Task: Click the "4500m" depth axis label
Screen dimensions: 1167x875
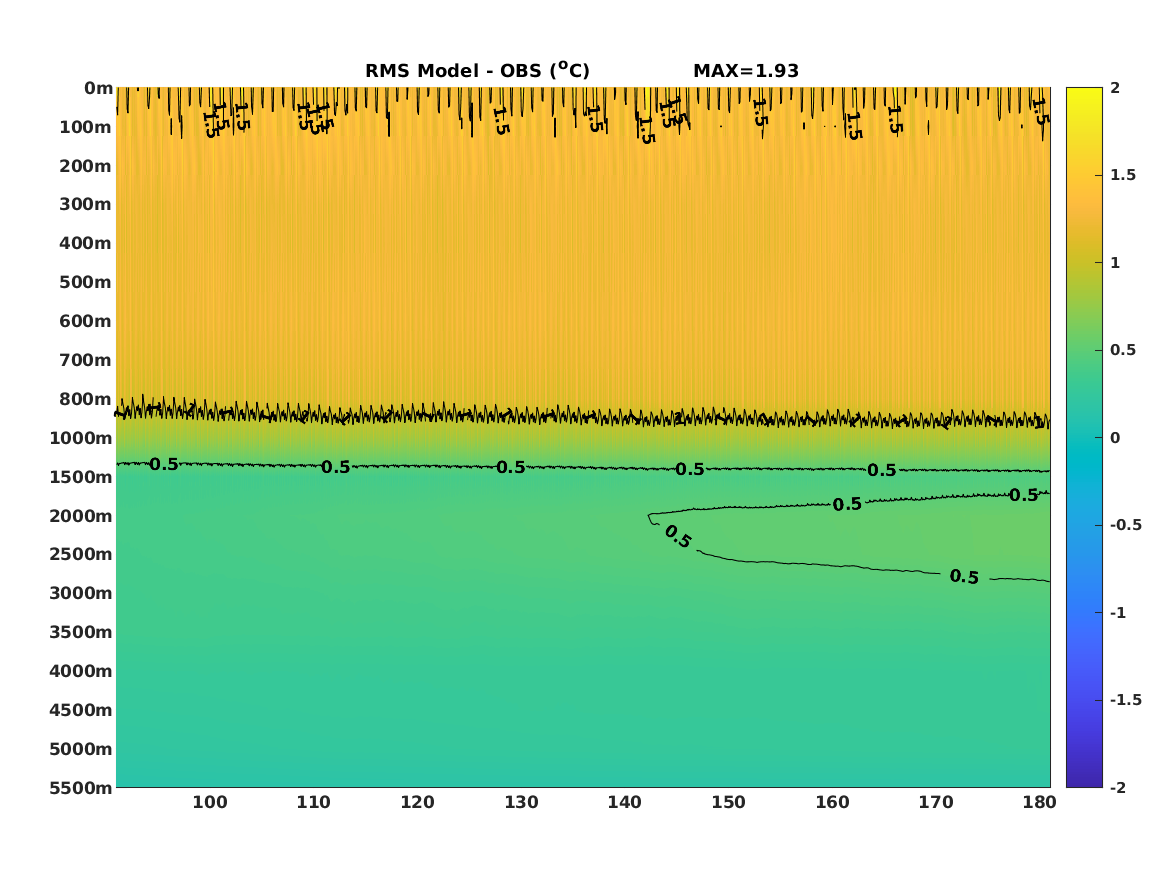Action: pyautogui.click(x=81, y=710)
